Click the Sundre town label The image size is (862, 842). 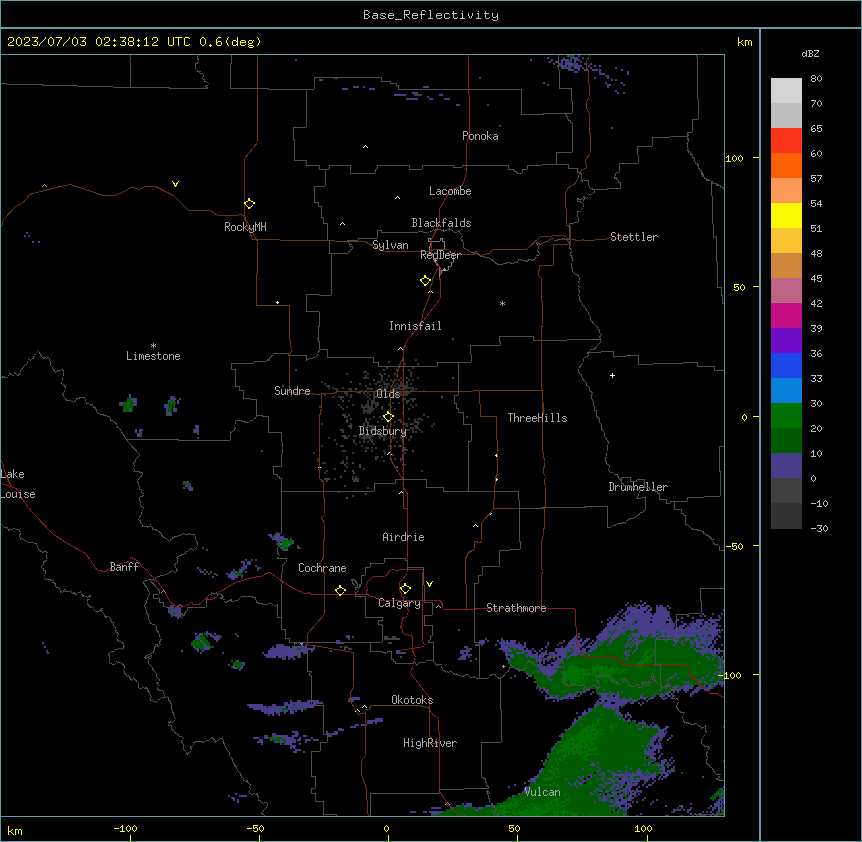(x=292, y=391)
